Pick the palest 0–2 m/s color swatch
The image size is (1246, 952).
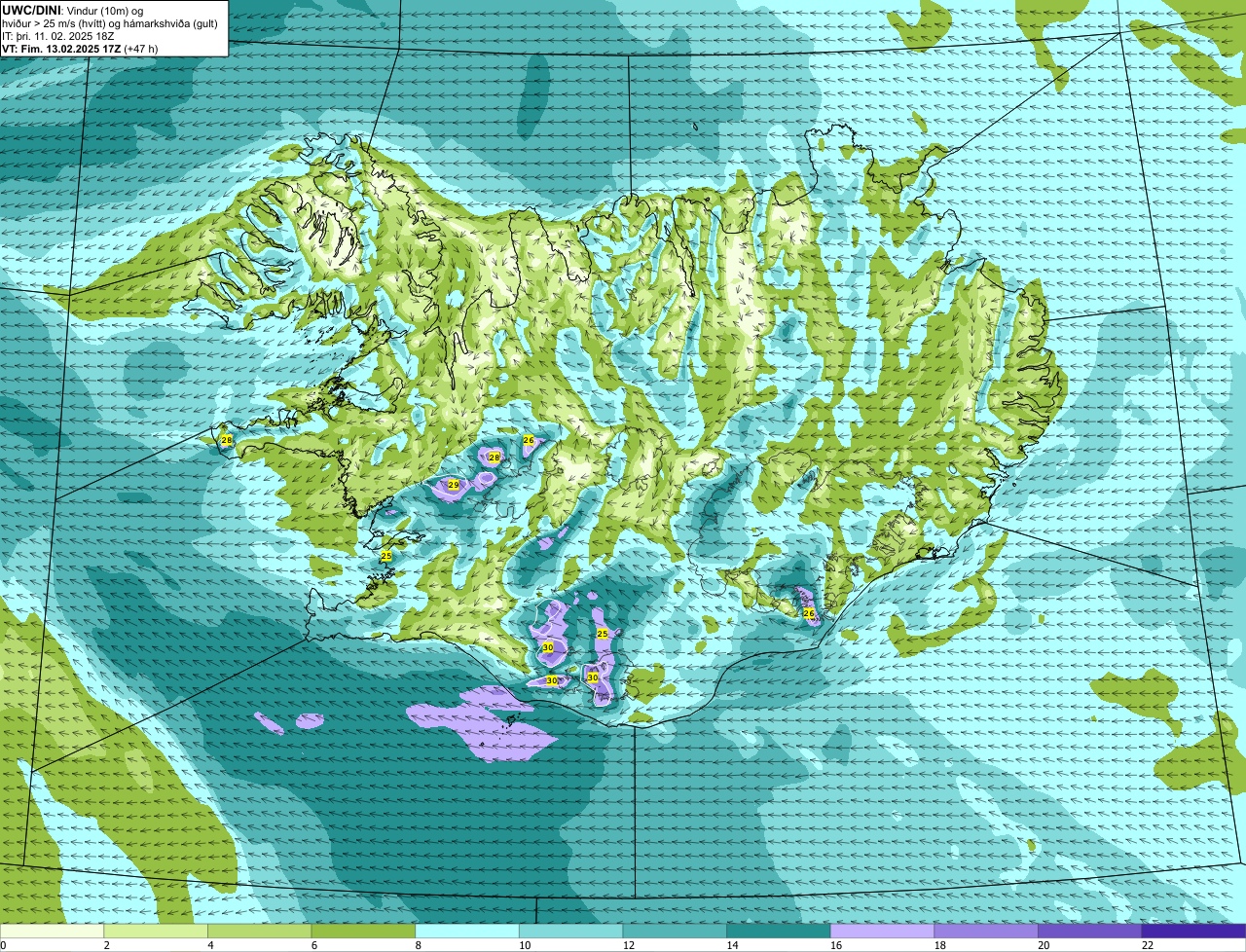click(52, 931)
